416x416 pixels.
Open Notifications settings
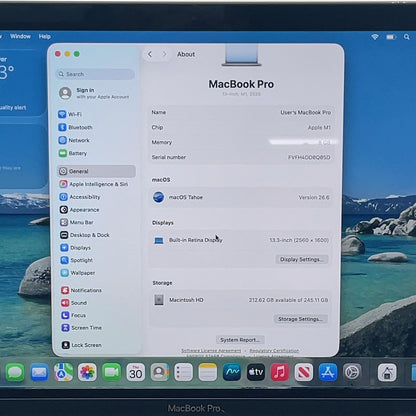(81, 290)
